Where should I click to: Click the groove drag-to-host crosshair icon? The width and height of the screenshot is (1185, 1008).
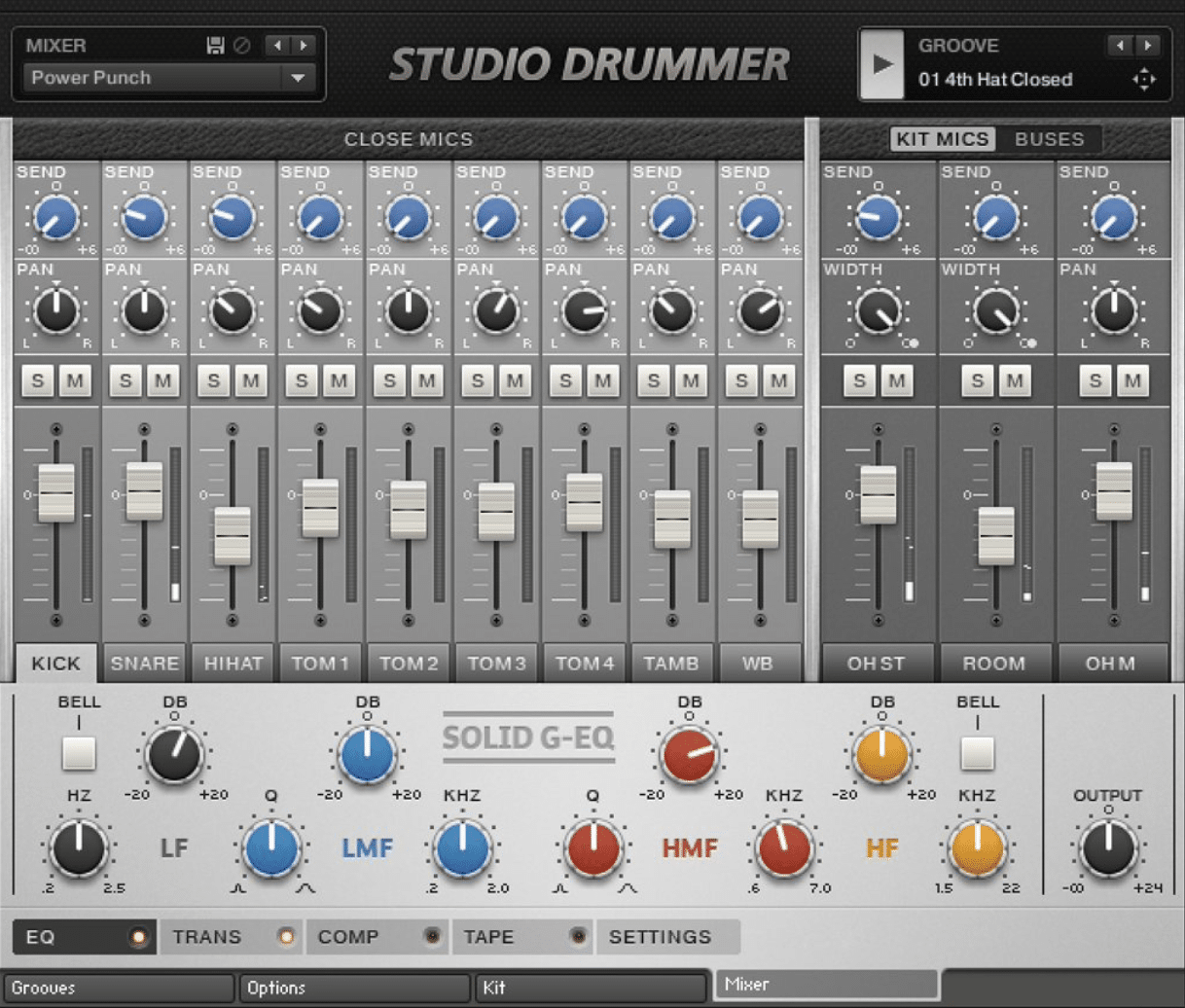tap(1144, 80)
